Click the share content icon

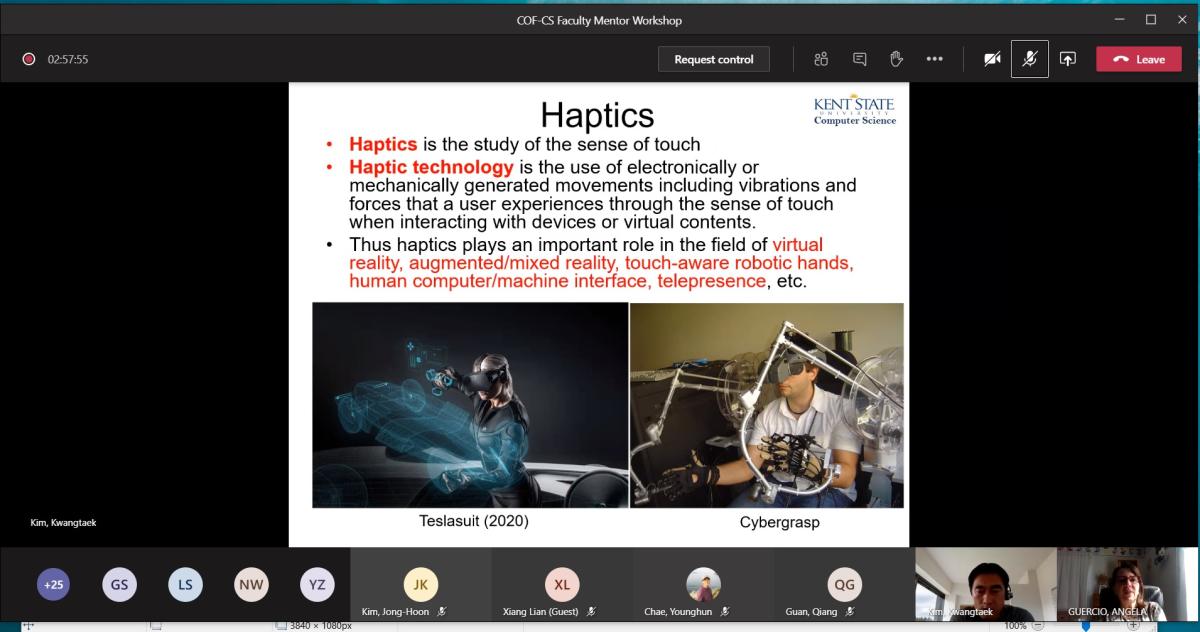[x=1067, y=59]
